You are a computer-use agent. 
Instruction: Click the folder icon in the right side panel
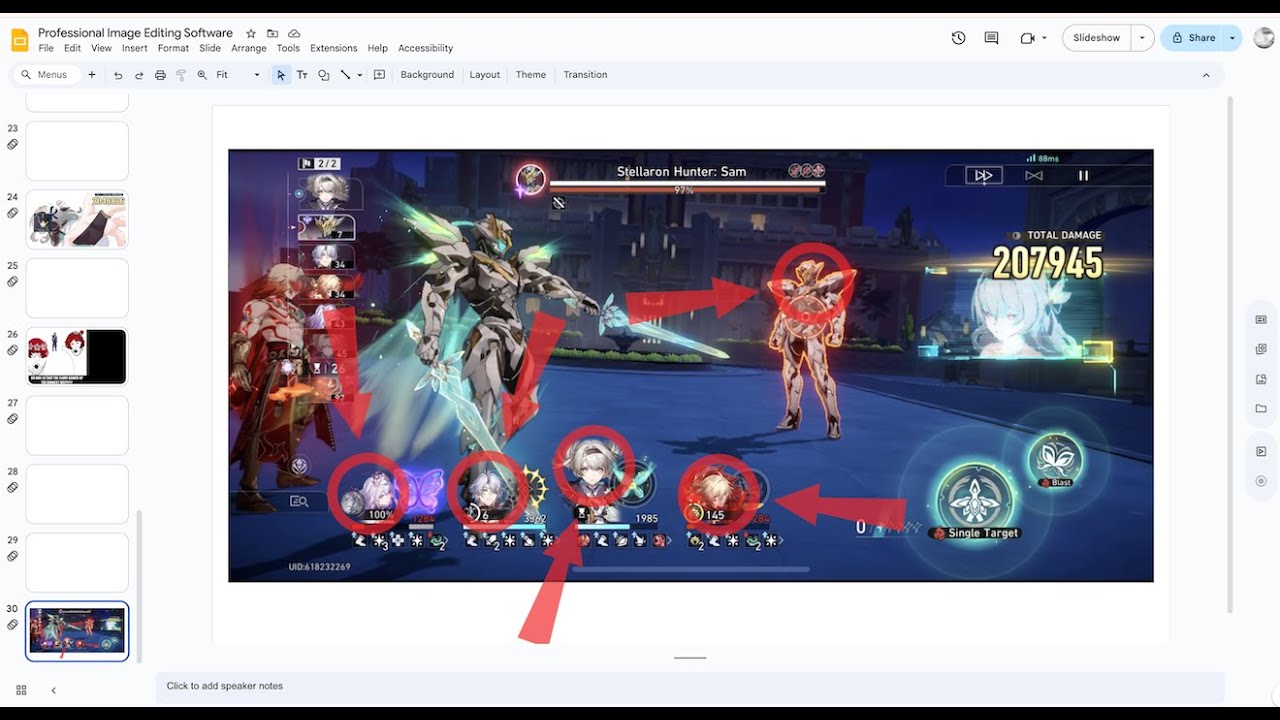point(1261,408)
